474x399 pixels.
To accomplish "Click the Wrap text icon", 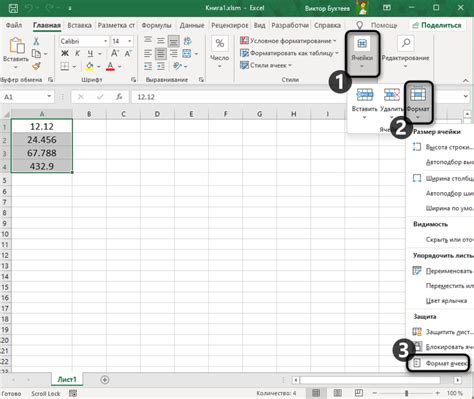I will click(188, 41).
